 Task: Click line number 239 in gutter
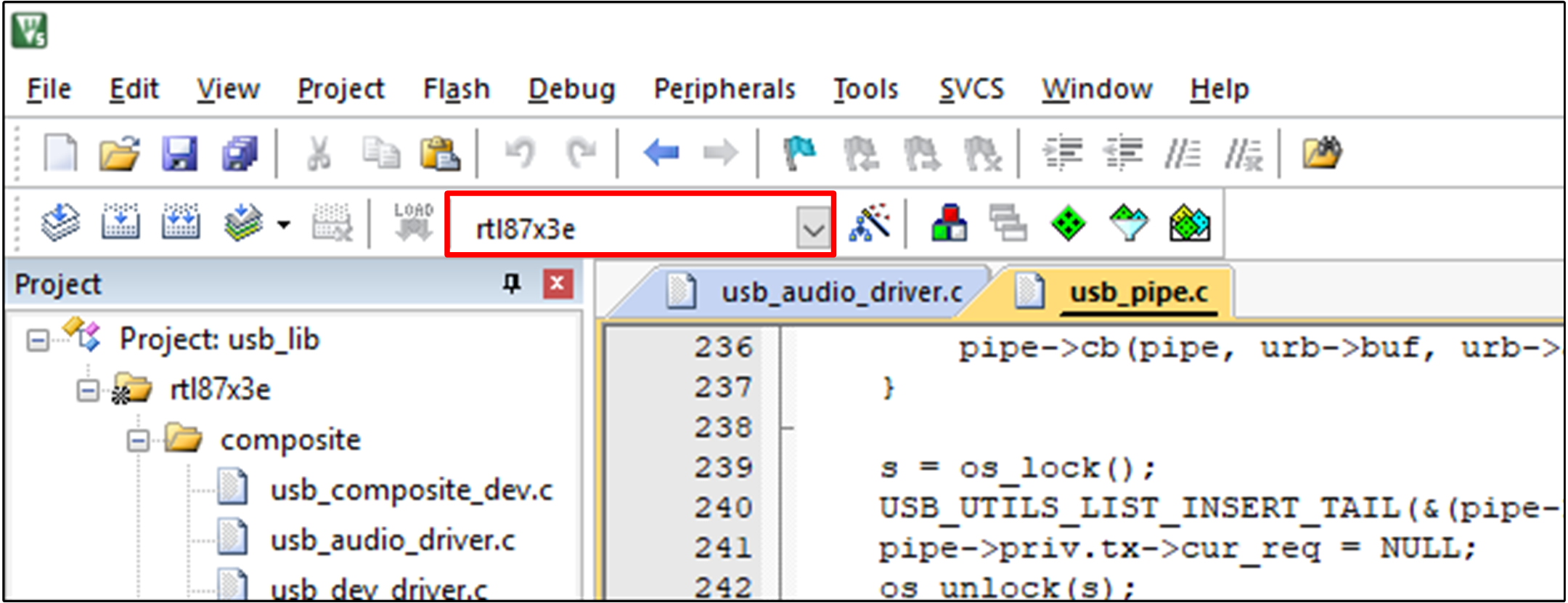[723, 467]
